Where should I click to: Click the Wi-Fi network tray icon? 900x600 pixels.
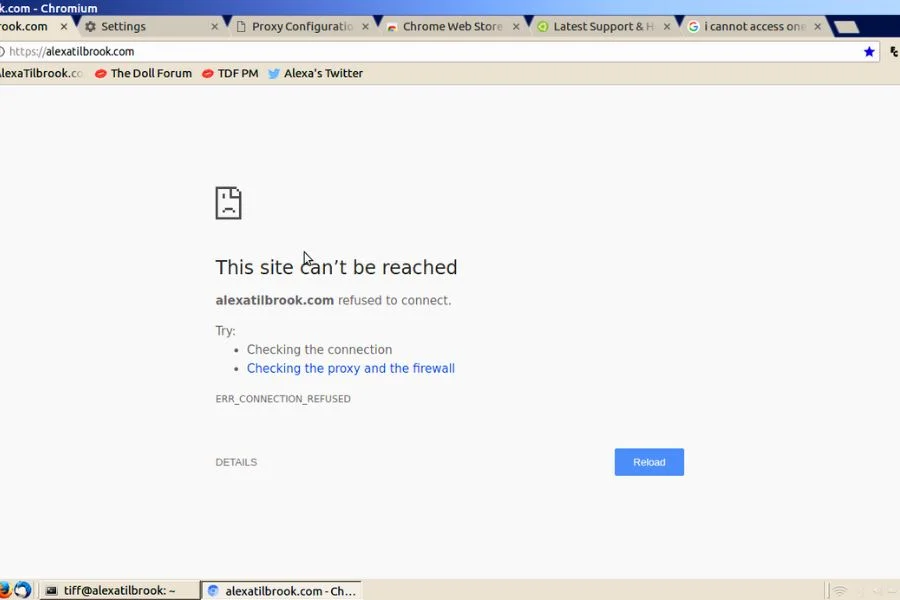(x=840, y=591)
